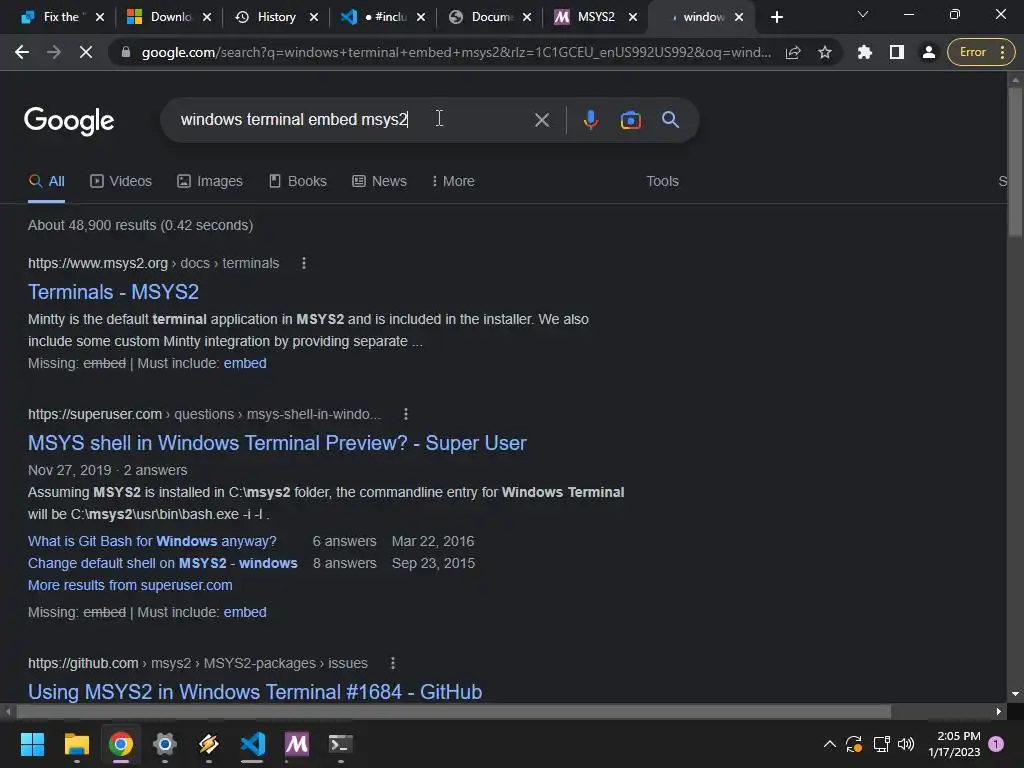The height and width of the screenshot is (768, 1024).
Task: Stop loading the page
Action: pos(86,52)
